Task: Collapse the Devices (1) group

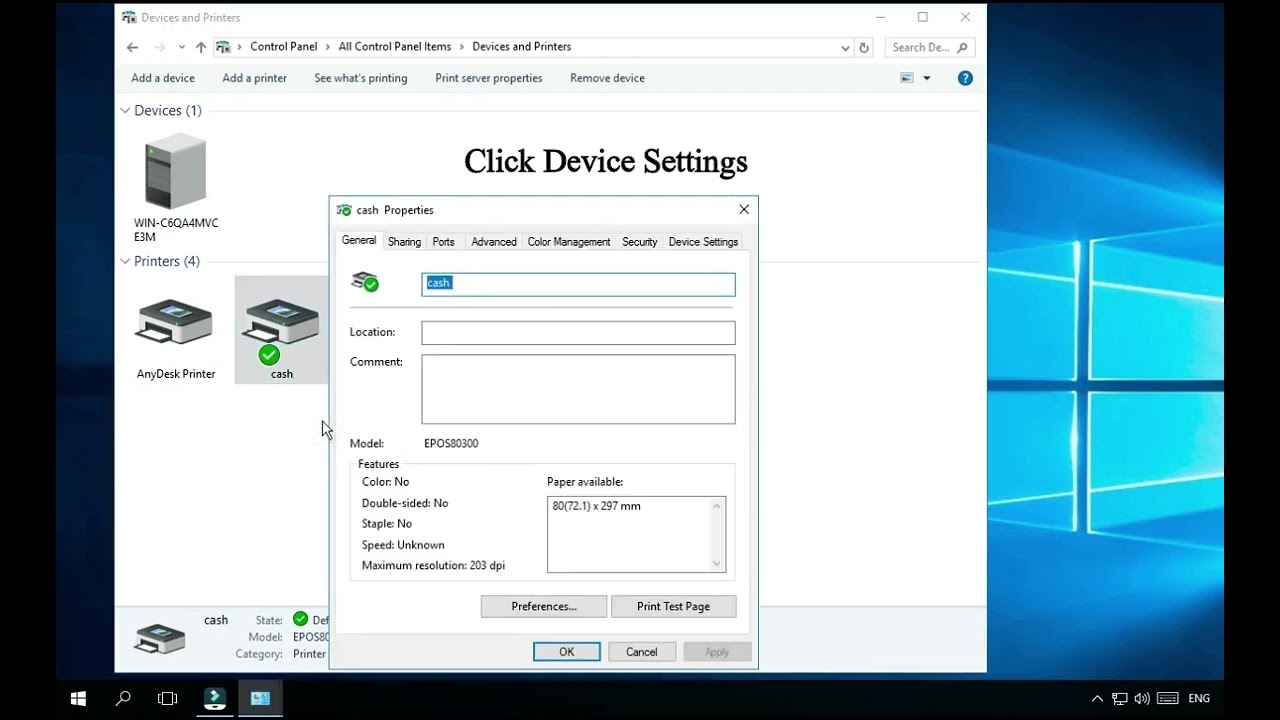Action: click(125, 111)
